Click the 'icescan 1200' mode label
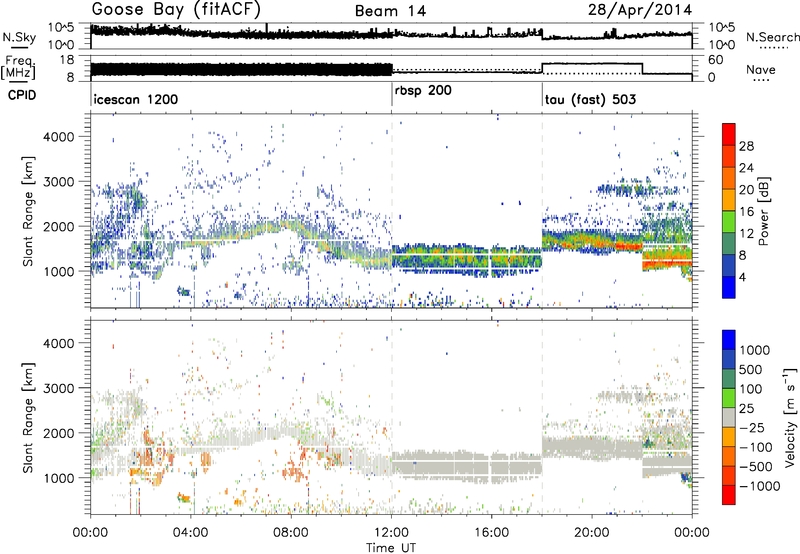Image resolution: width=800 pixels, height=554 pixels. (136, 99)
